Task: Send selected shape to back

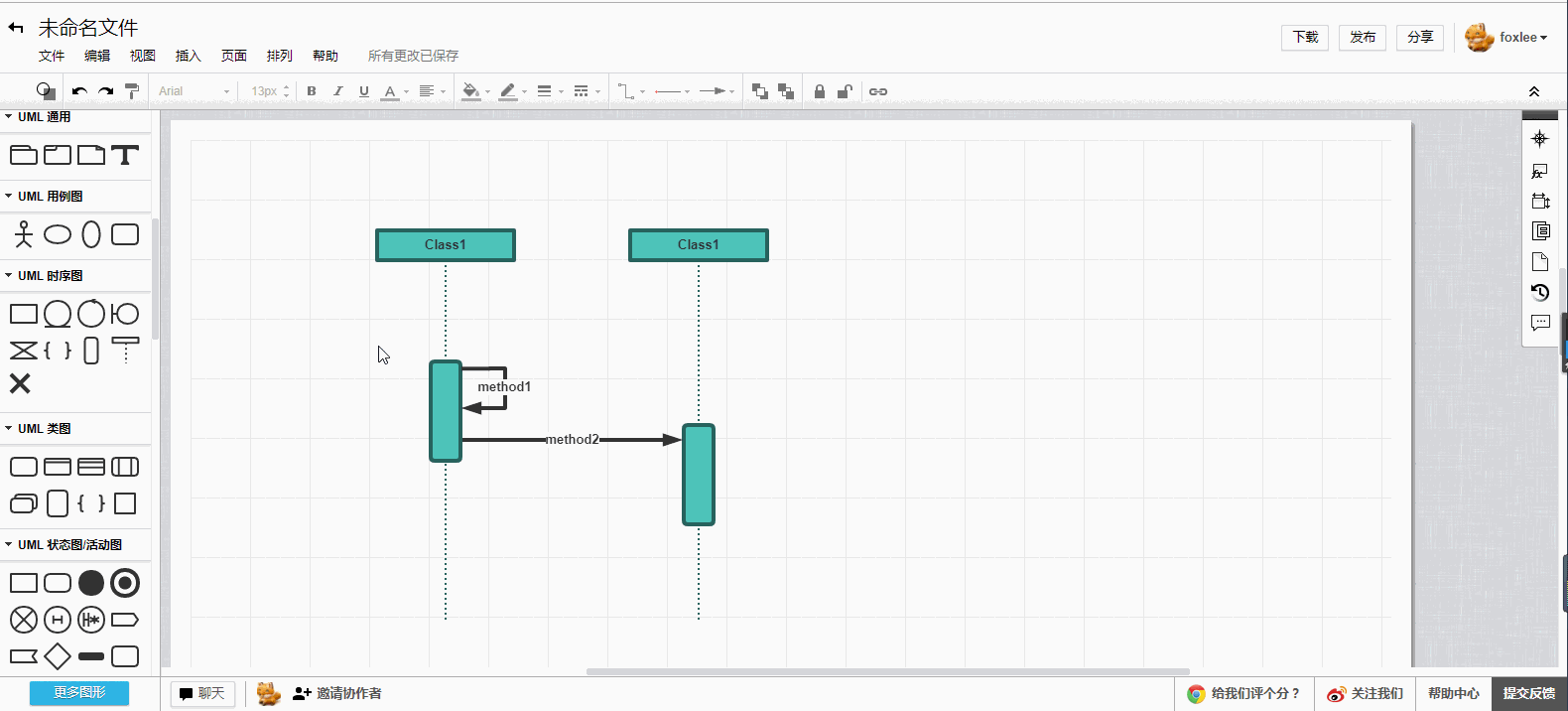Action: pos(786,91)
